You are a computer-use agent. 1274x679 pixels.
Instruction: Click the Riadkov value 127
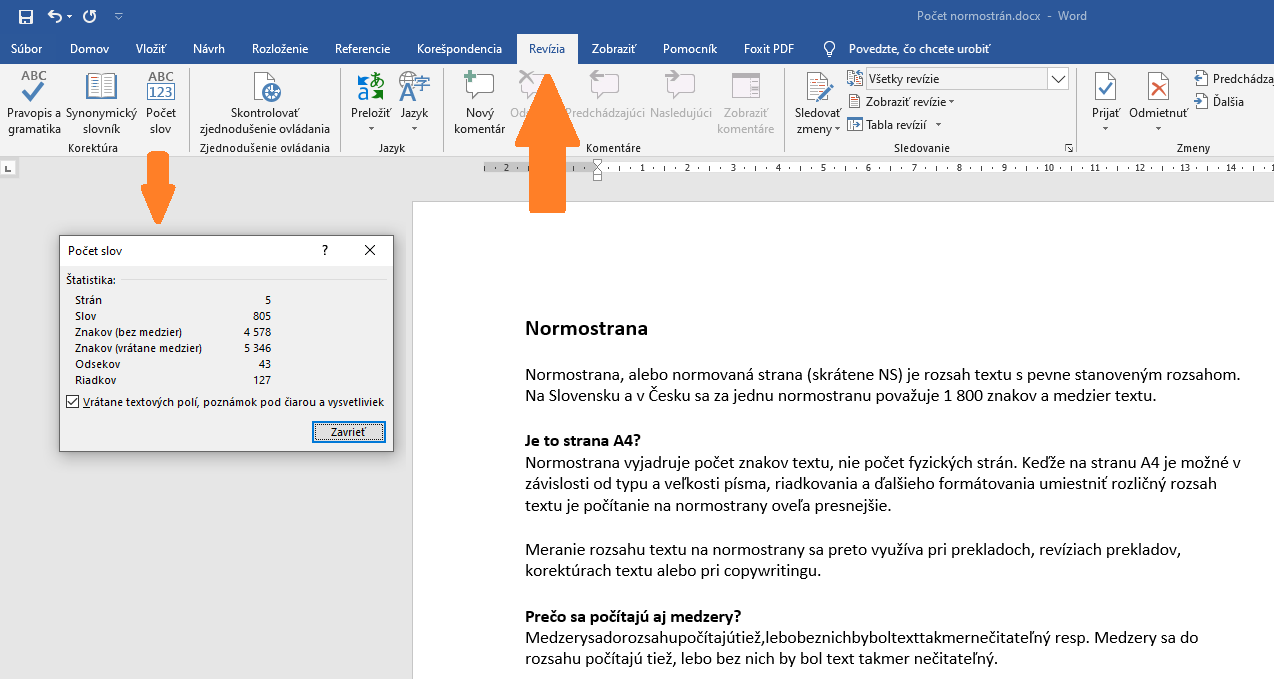261,380
